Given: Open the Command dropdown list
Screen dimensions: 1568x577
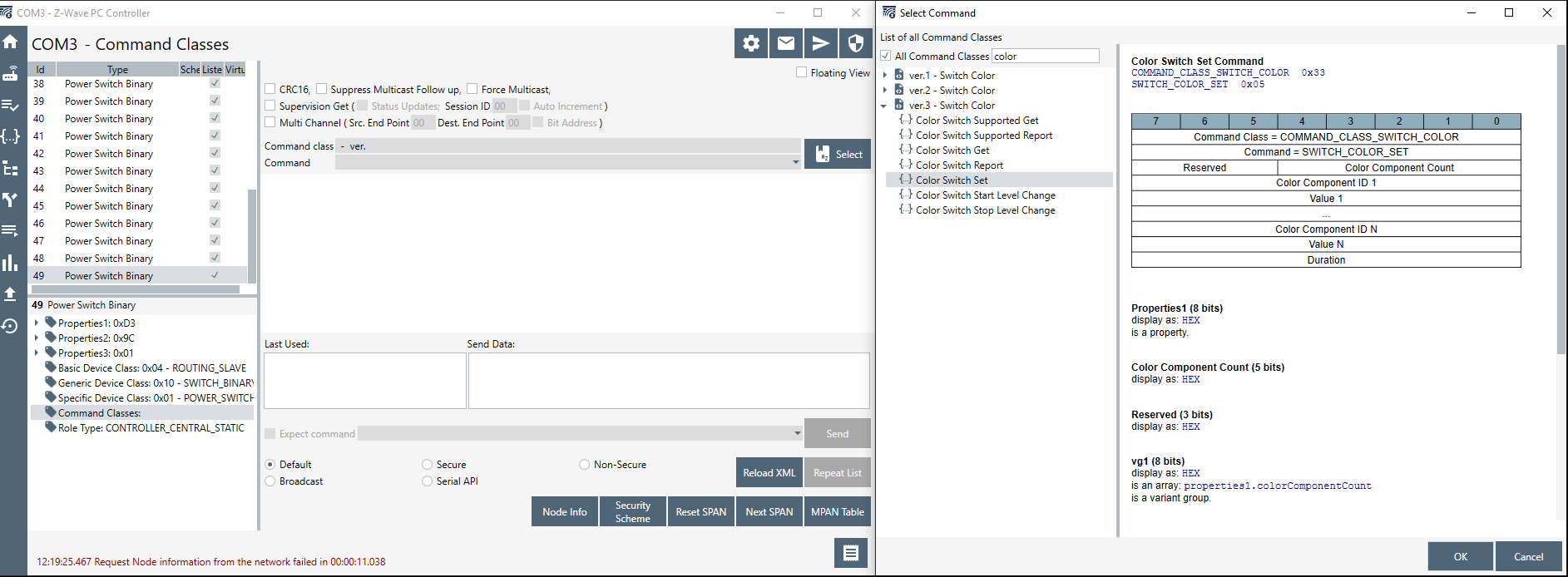Looking at the screenshot, I should (x=796, y=163).
